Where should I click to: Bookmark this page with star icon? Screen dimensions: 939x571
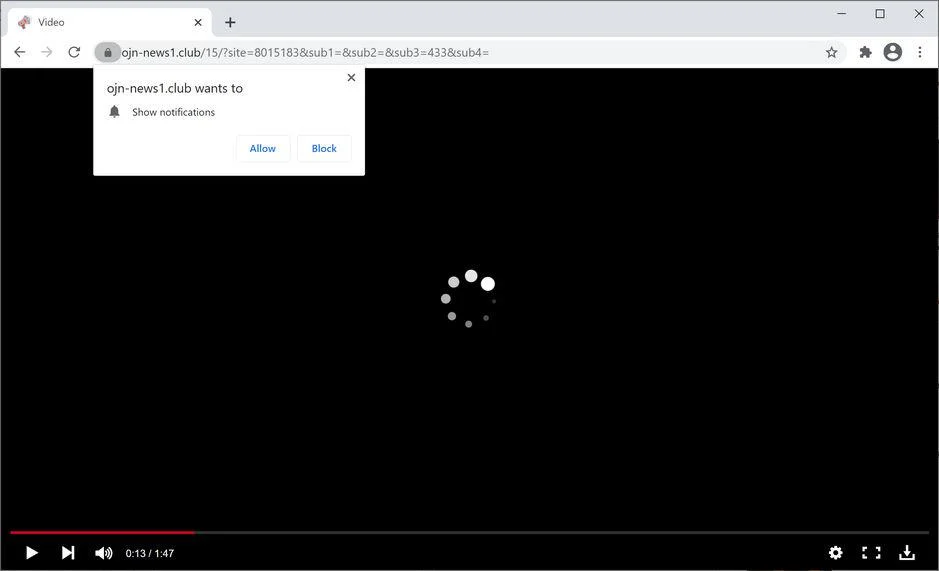[831, 53]
